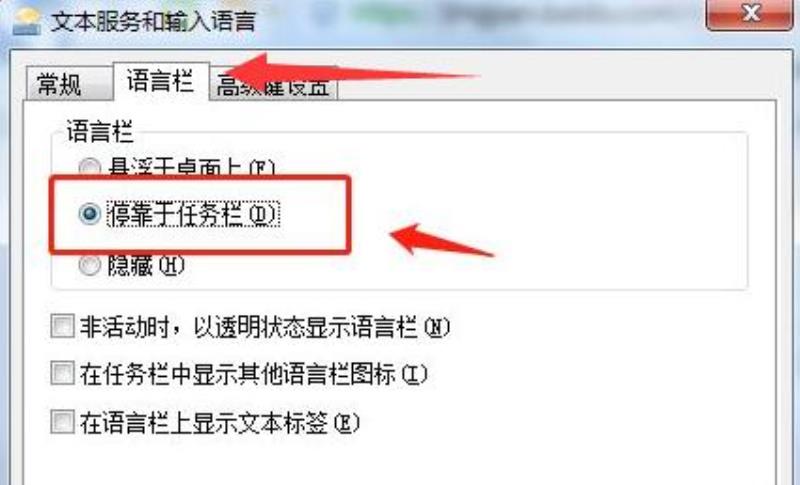800x485 pixels.
Task: Click 在任务栏中显示其他语言栏图标(I) label text
Action: tap(253, 374)
